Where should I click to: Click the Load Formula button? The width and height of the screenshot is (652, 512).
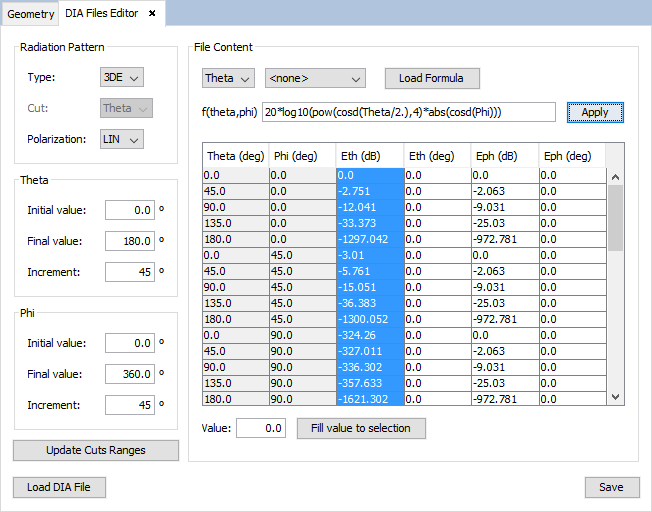[432, 78]
